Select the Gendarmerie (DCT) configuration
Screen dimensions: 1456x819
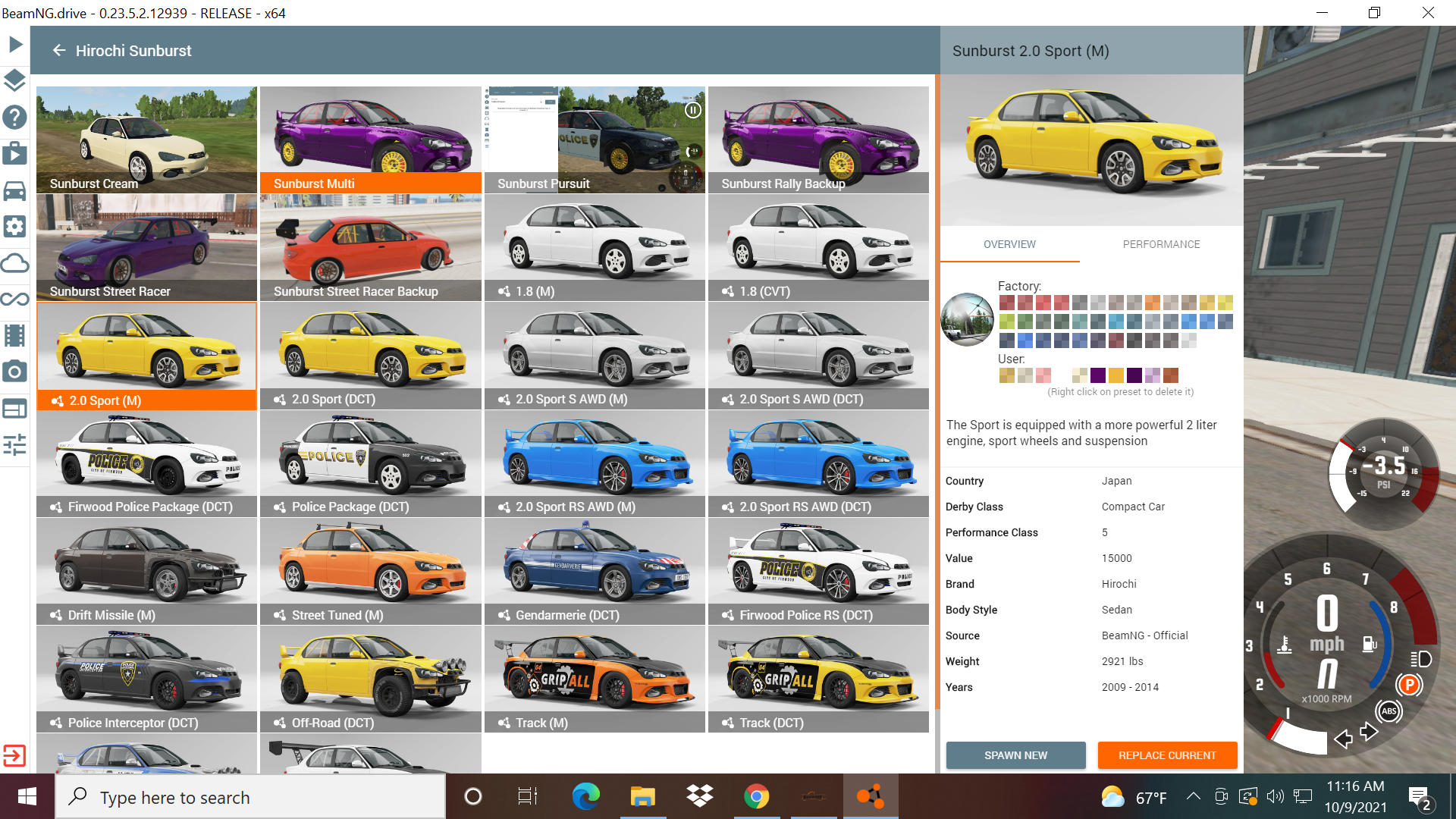pos(595,571)
